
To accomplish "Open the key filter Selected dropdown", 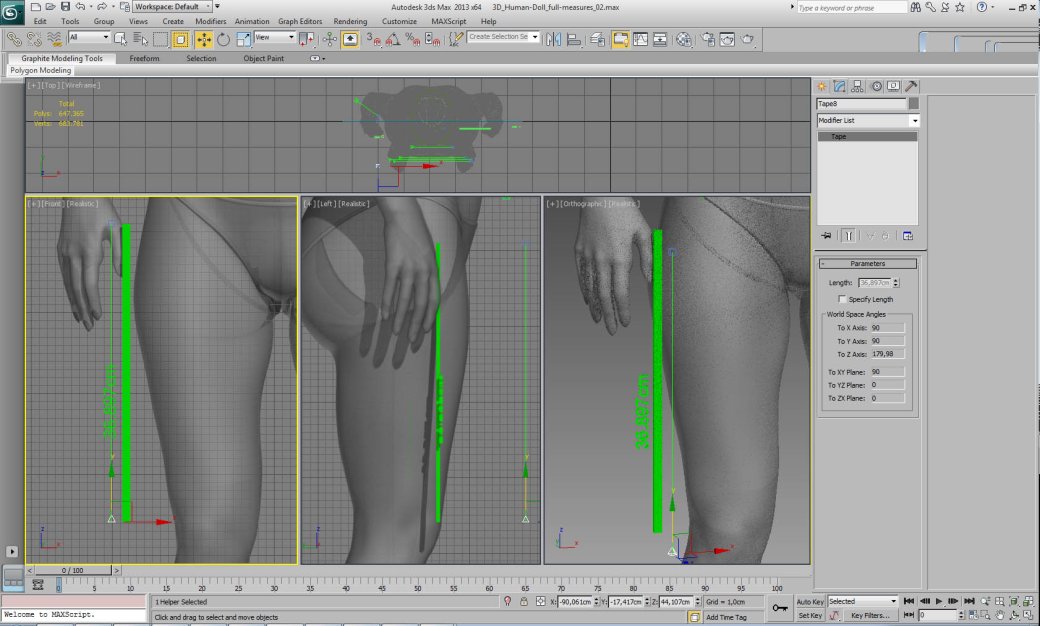I will tap(862, 601).
